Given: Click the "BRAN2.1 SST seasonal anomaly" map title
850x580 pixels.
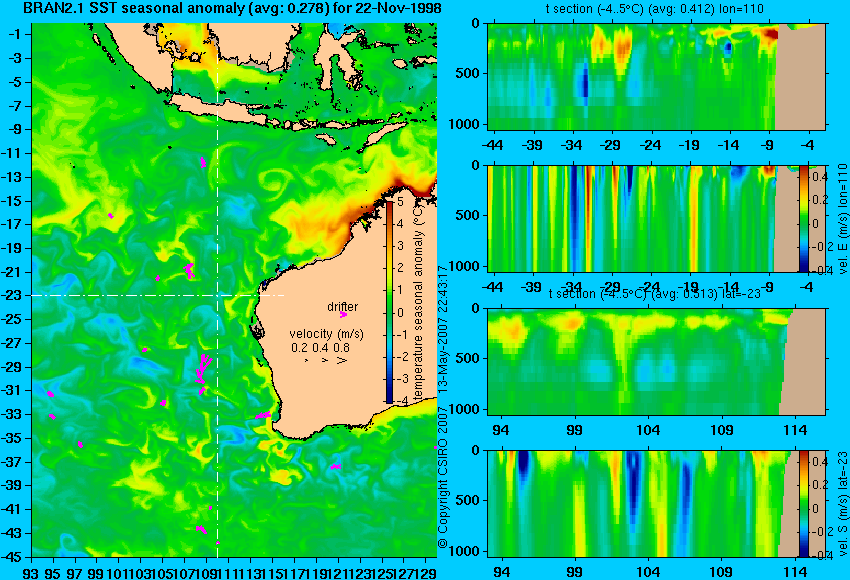Looking at the screenshot, I should pyautogui.click(x=232, y=8).
